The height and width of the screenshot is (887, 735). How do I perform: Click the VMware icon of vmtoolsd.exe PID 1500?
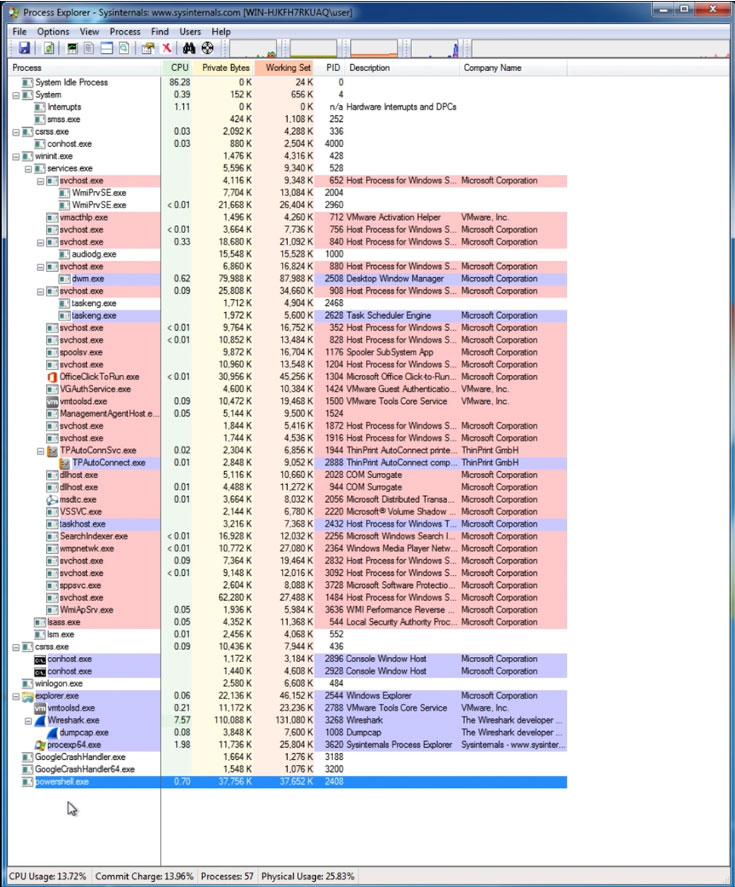[52, 401]
